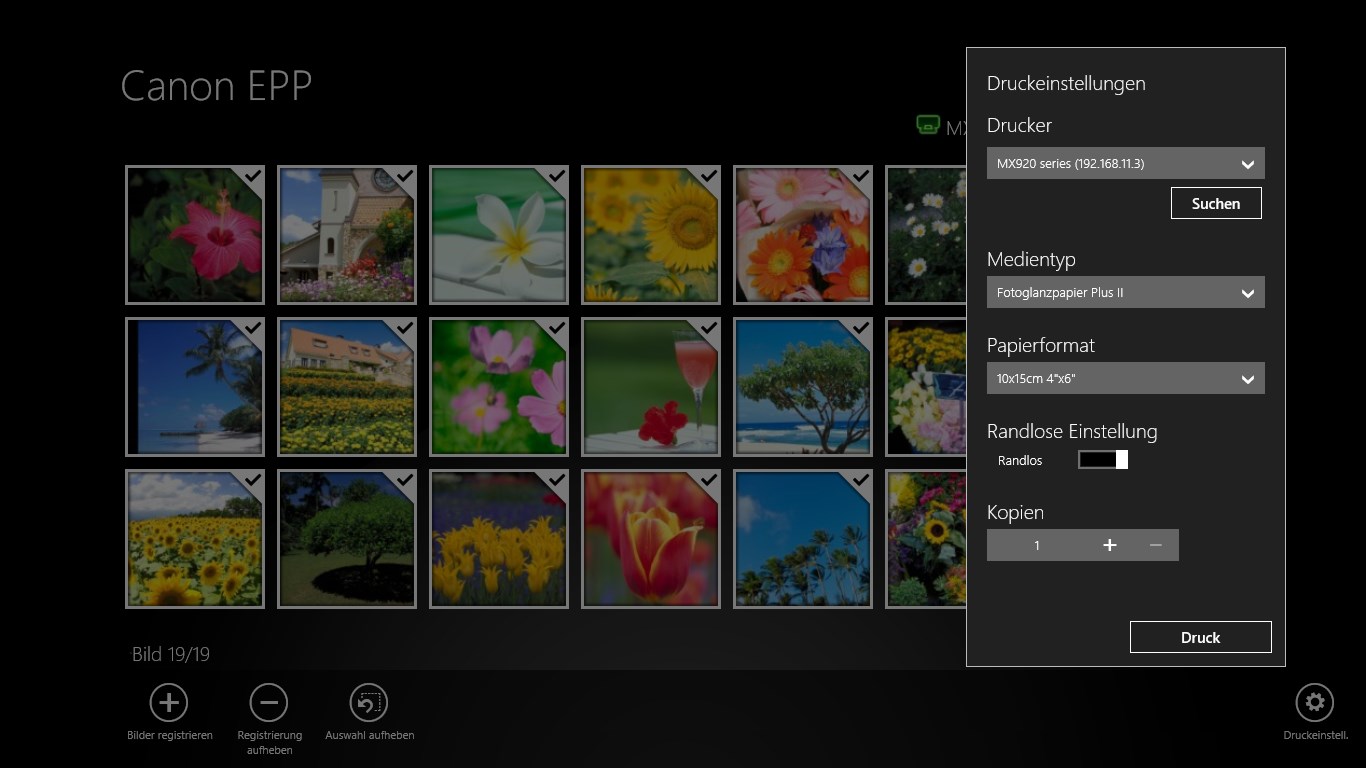
Task: Deselect the white daisies photo
Action: (926, 235)
